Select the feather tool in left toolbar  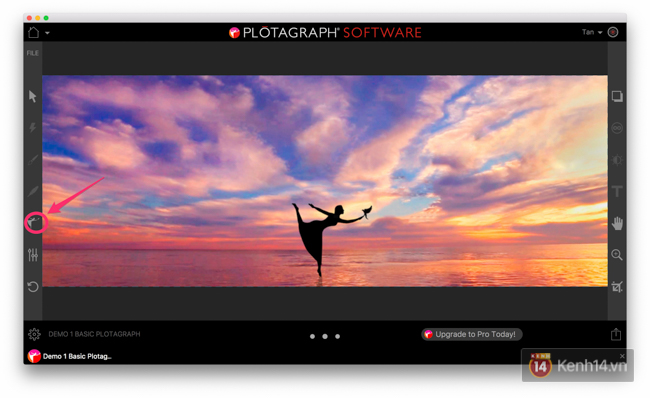[x=33, y=191]
